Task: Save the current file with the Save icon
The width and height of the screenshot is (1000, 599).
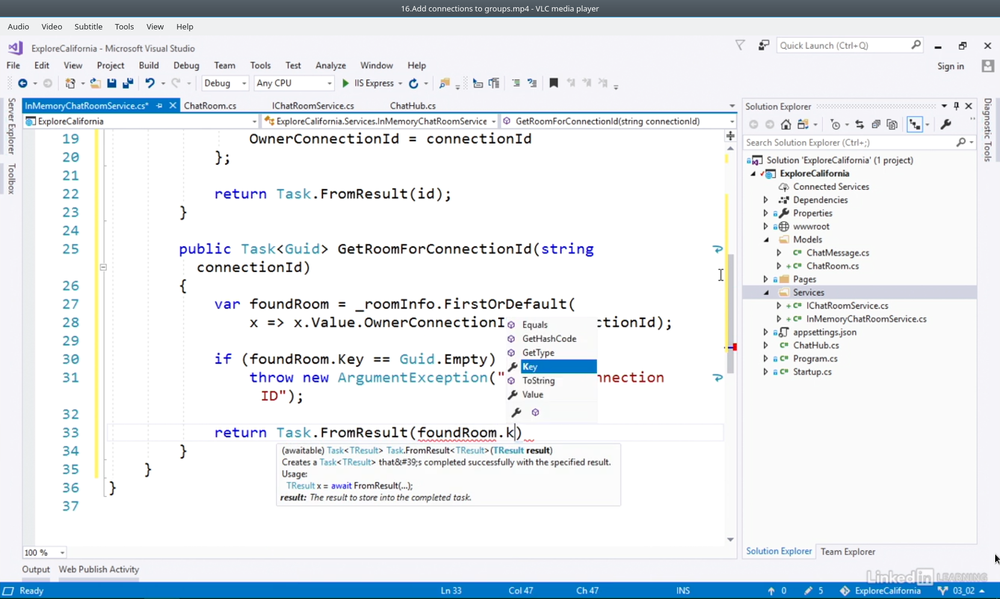Action: pos(112,84)
